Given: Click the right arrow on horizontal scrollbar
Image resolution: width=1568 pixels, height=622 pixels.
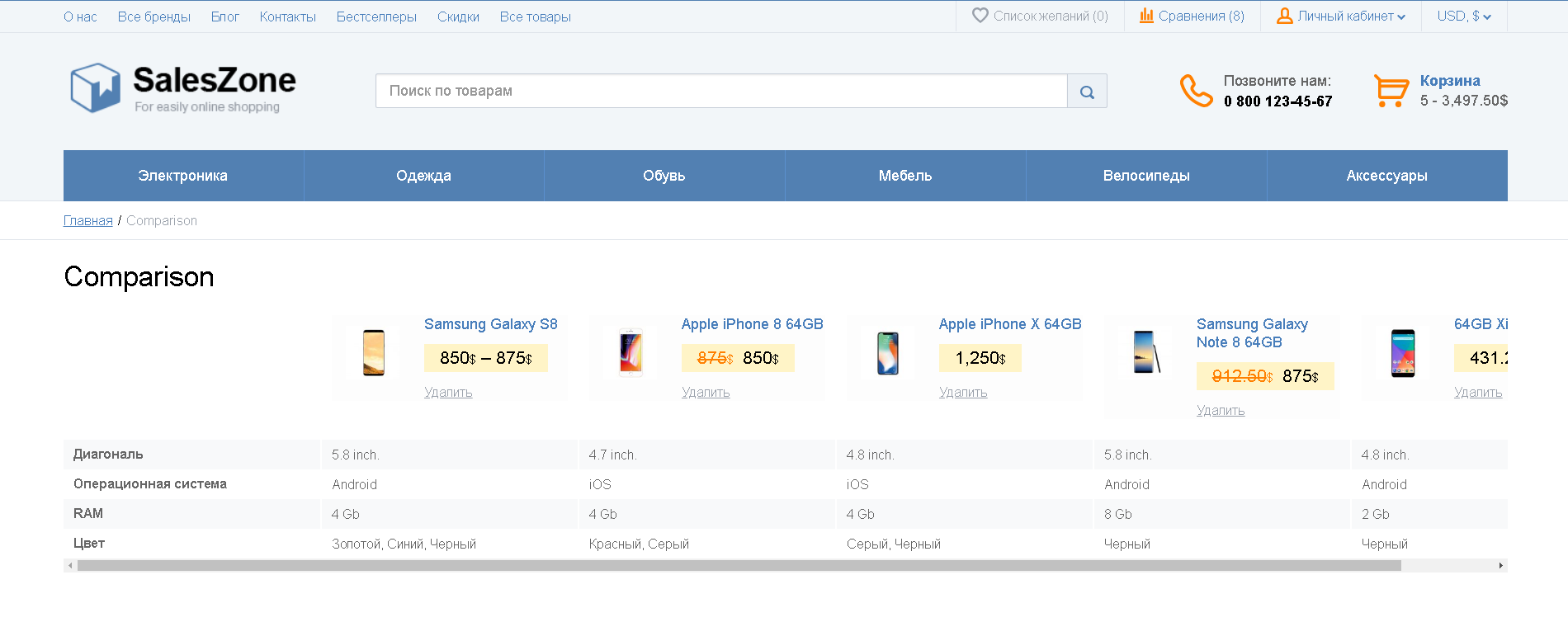Looking at the screenshot, I should (1500, 566).
